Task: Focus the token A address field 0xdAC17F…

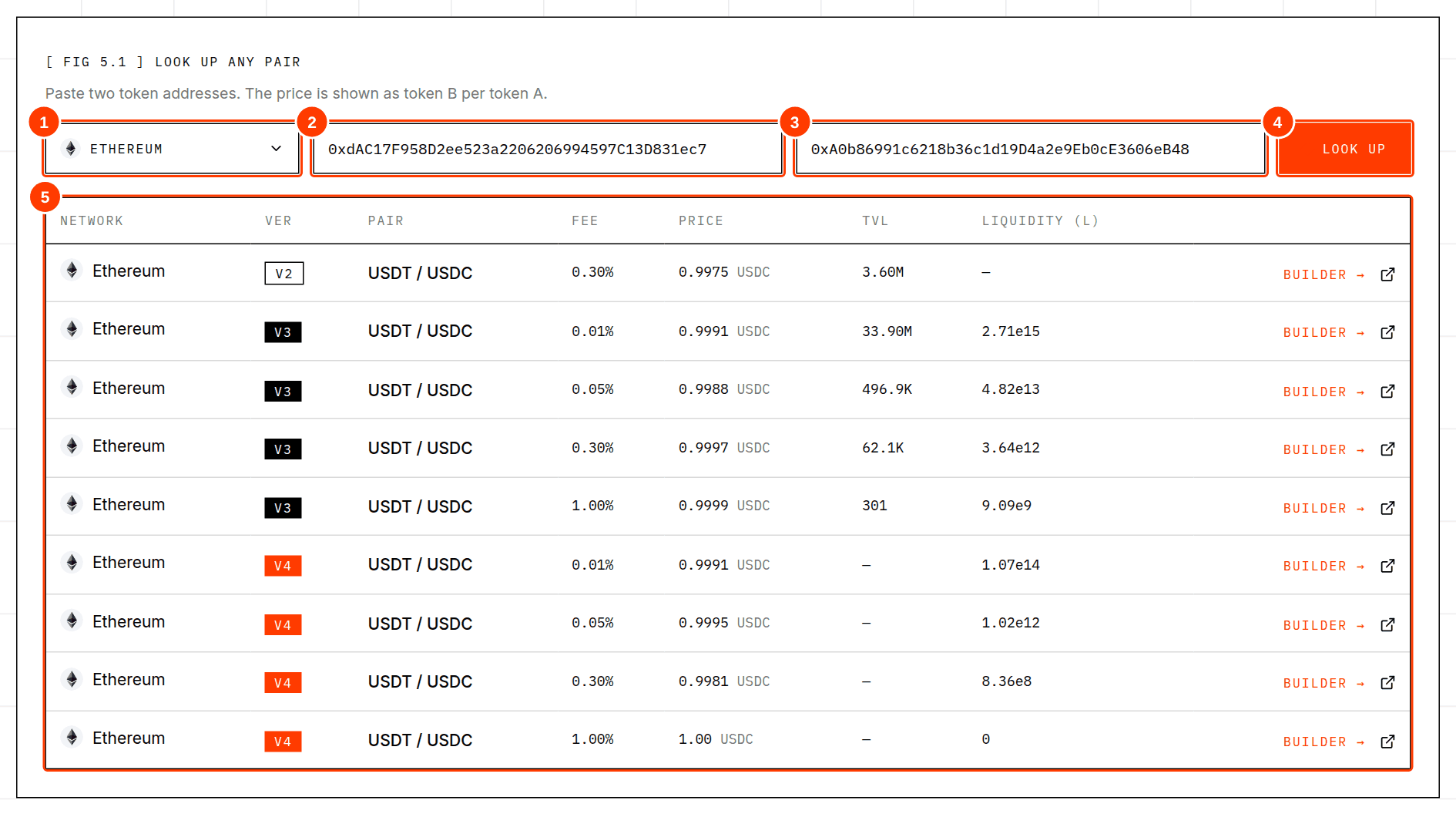Action: (x=548, y=149)
